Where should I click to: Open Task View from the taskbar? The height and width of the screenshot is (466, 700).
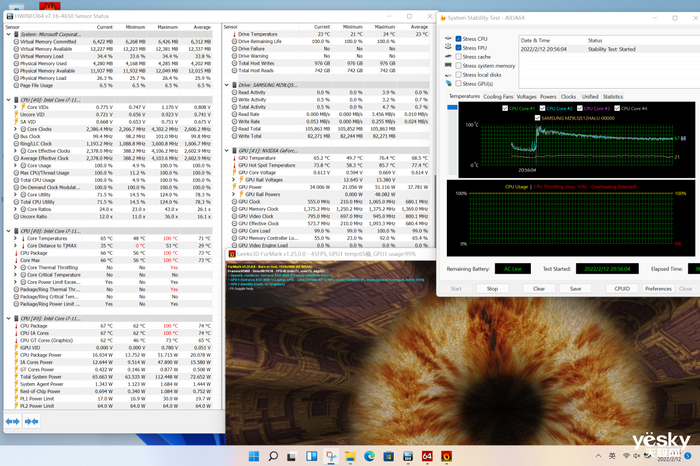click(292, 456)
